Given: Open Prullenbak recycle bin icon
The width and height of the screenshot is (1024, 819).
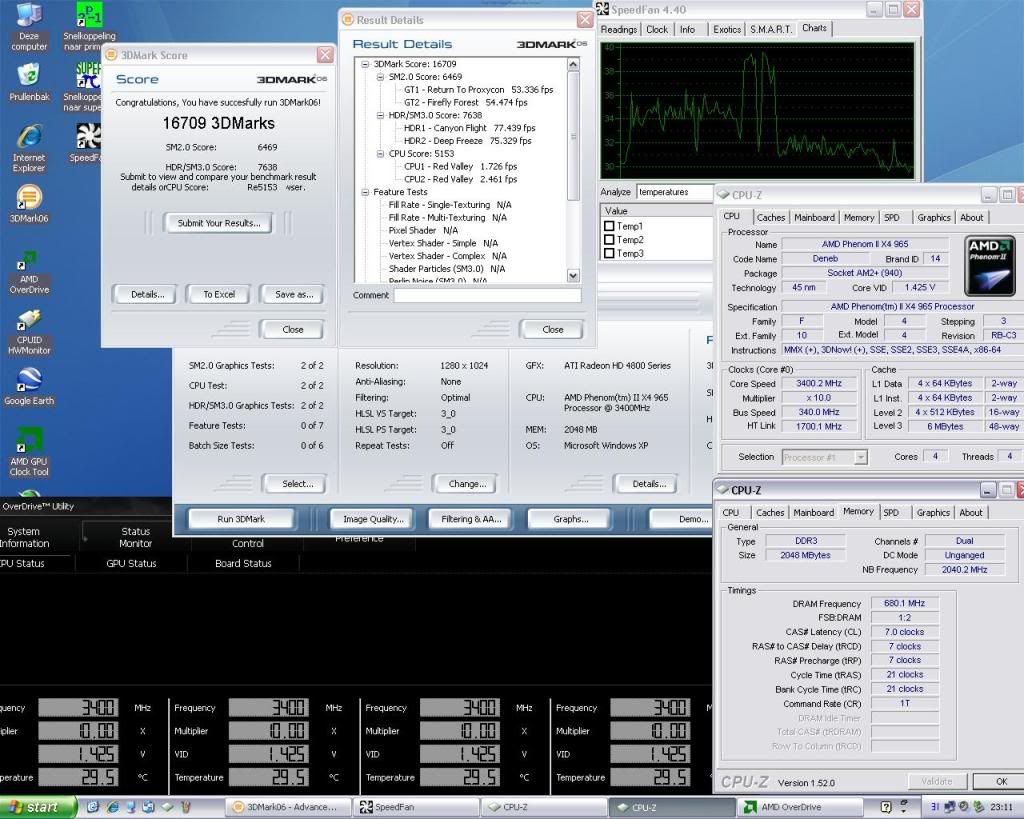Looking at the screenshot, I should coord(29,77).
